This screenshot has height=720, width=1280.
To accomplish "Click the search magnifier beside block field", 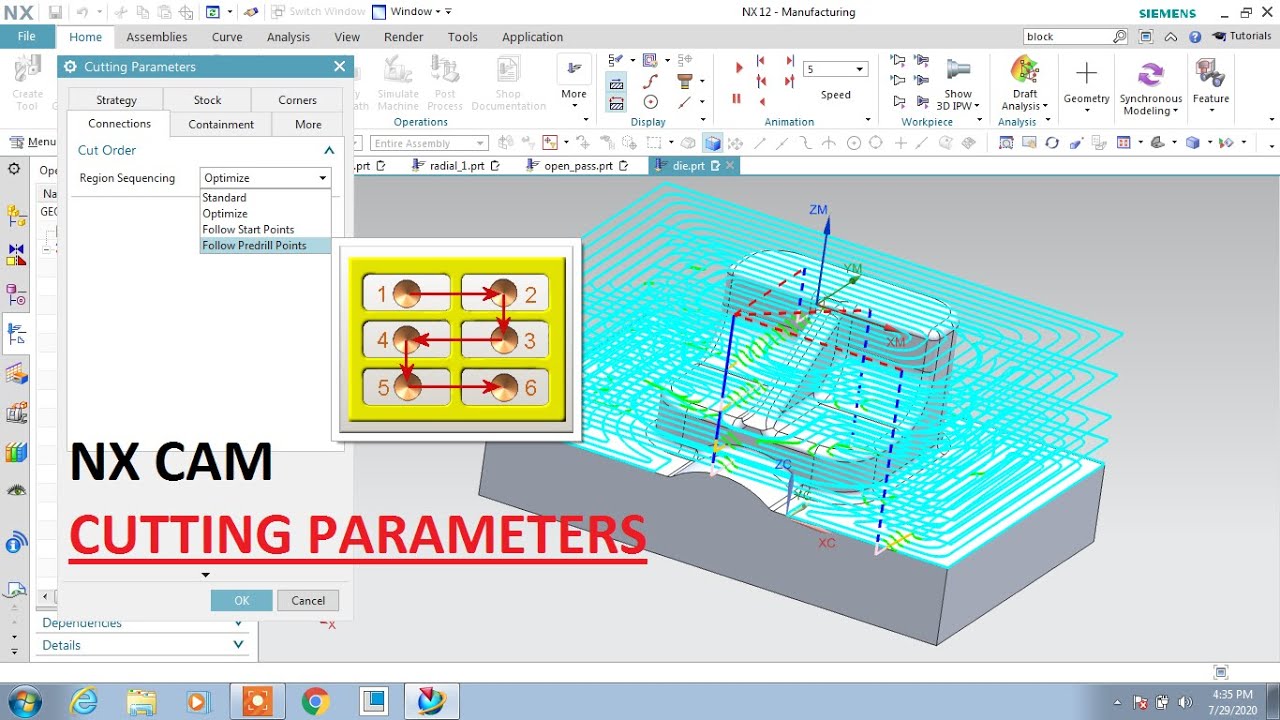I will (1120, 36).
